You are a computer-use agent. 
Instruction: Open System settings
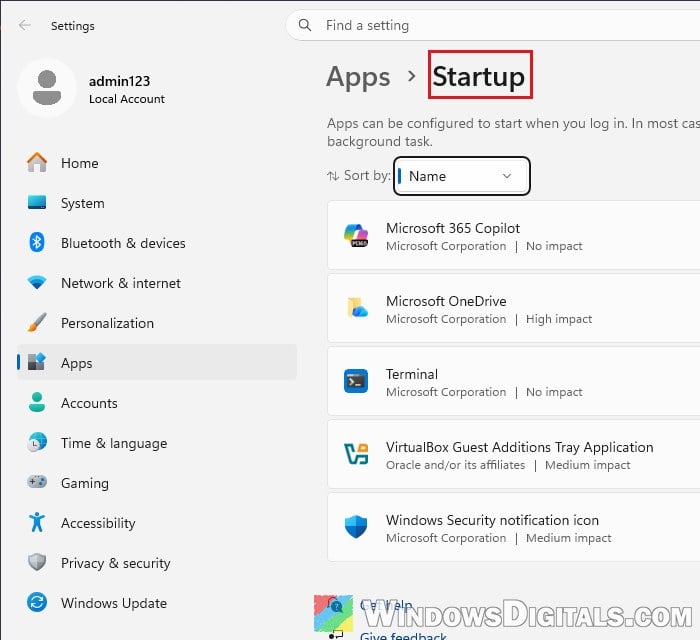tap(157, 203)
